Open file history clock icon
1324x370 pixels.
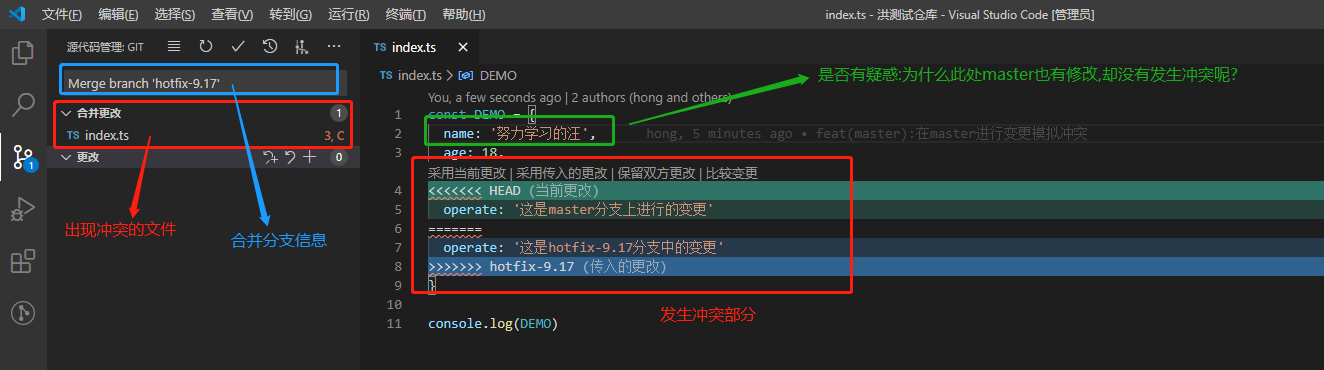(x=270, y=46)
